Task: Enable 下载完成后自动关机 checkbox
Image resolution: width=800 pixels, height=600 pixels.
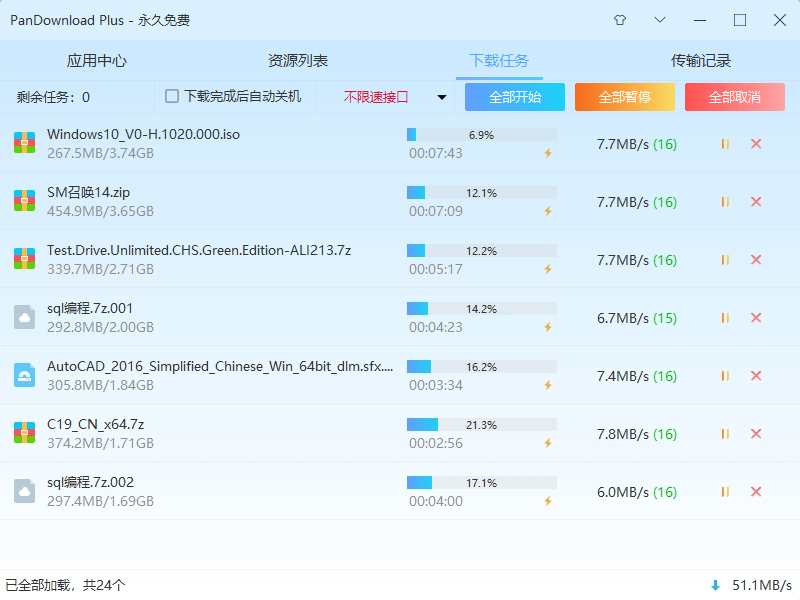Action: (172, 96)
